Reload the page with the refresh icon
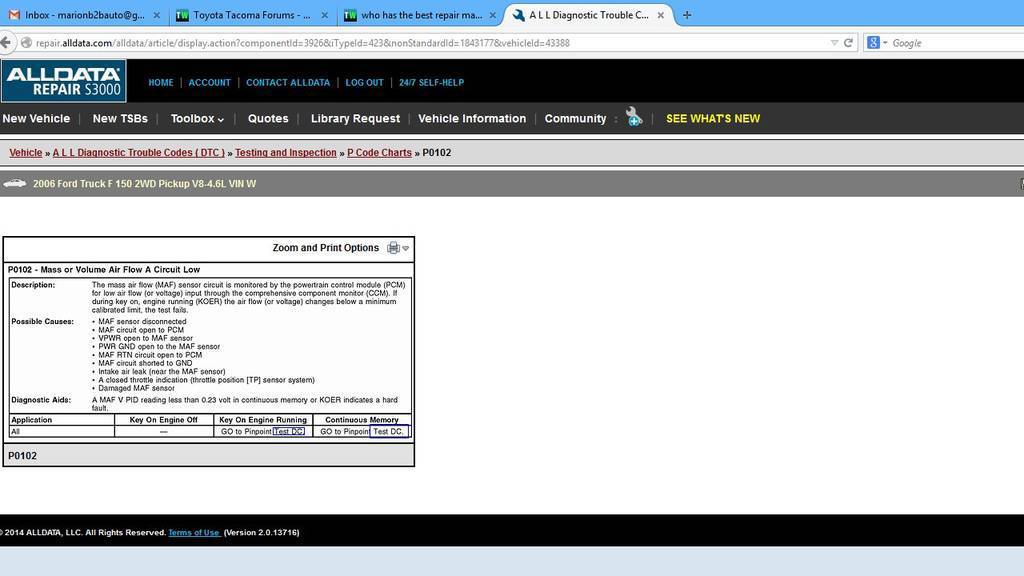1024x576 pixels. point(848,43)
